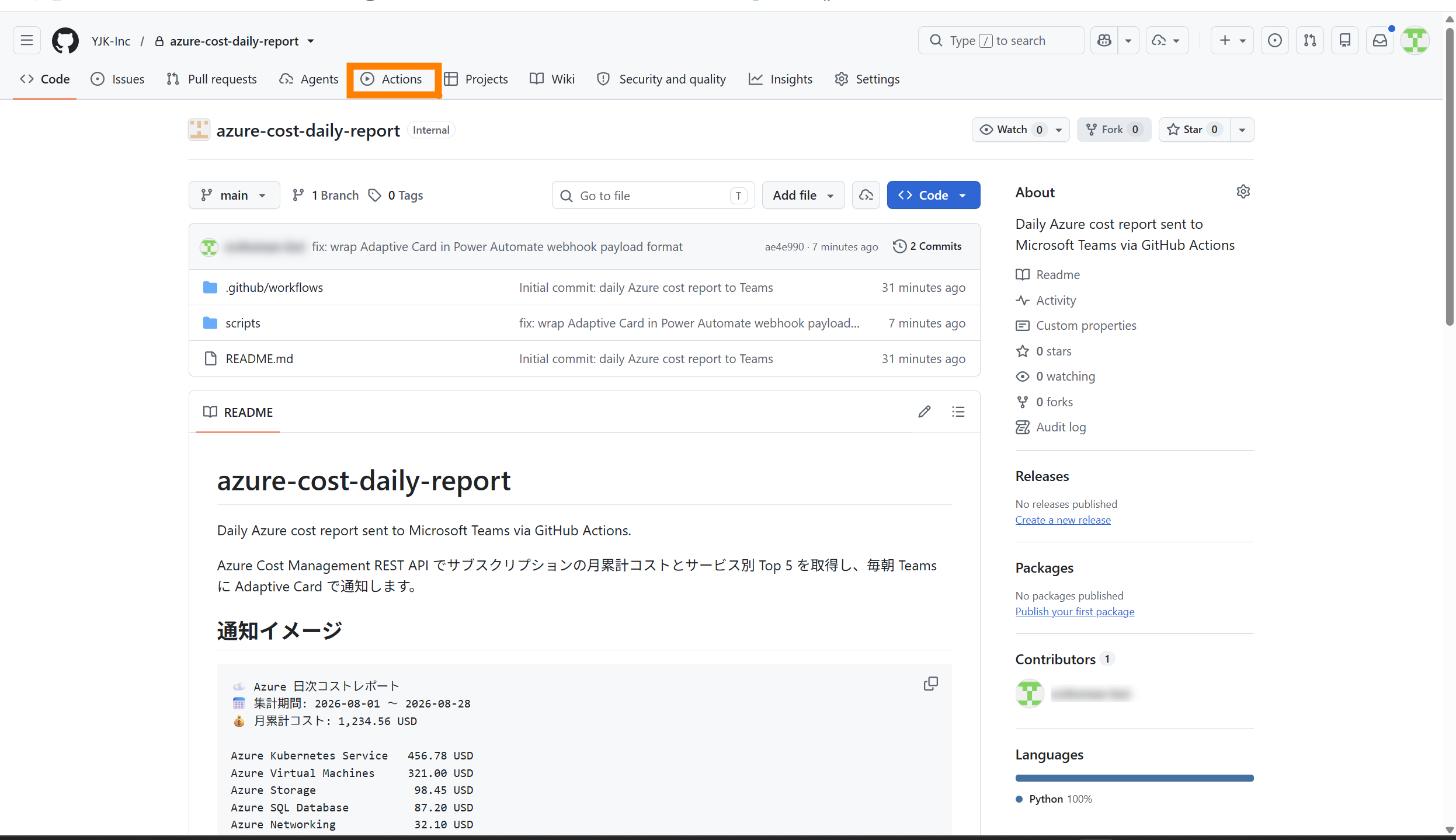The height and width of the screenshot is (840, 1456).
Task: Click Publish your first package link
Action: [1075, 612]
